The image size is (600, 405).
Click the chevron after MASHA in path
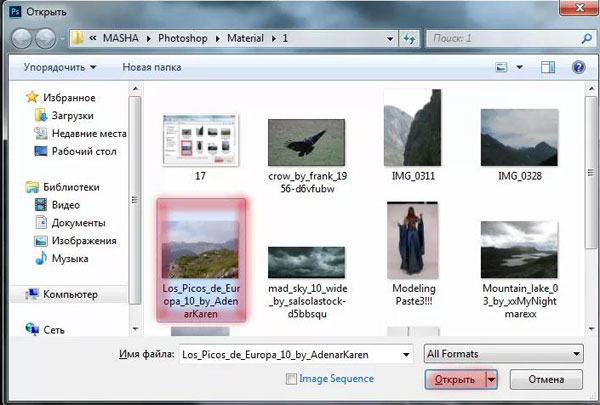[148, 39]
